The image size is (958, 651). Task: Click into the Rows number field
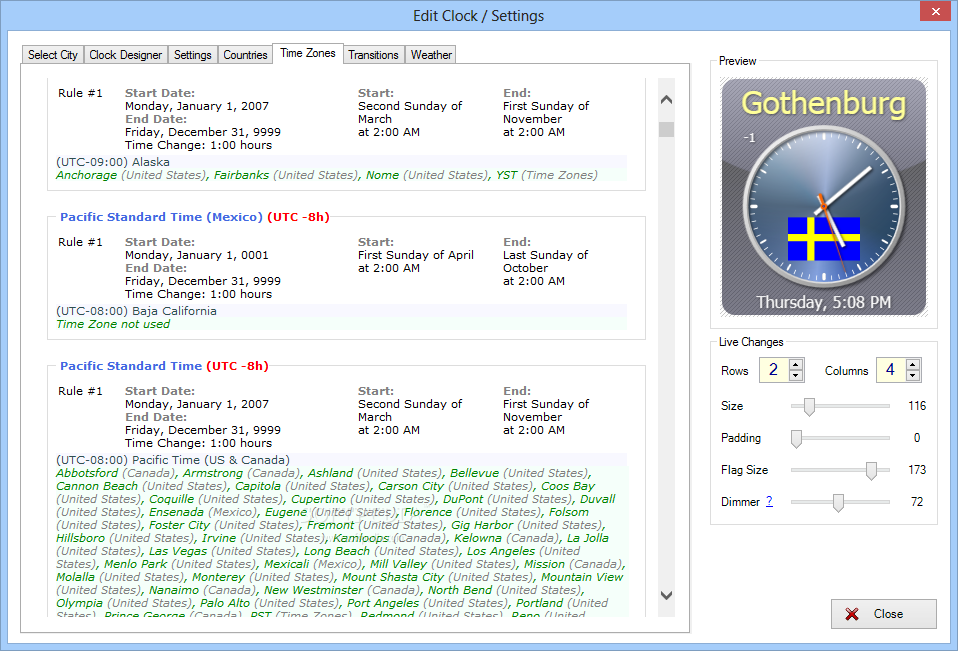coord(774,370)
